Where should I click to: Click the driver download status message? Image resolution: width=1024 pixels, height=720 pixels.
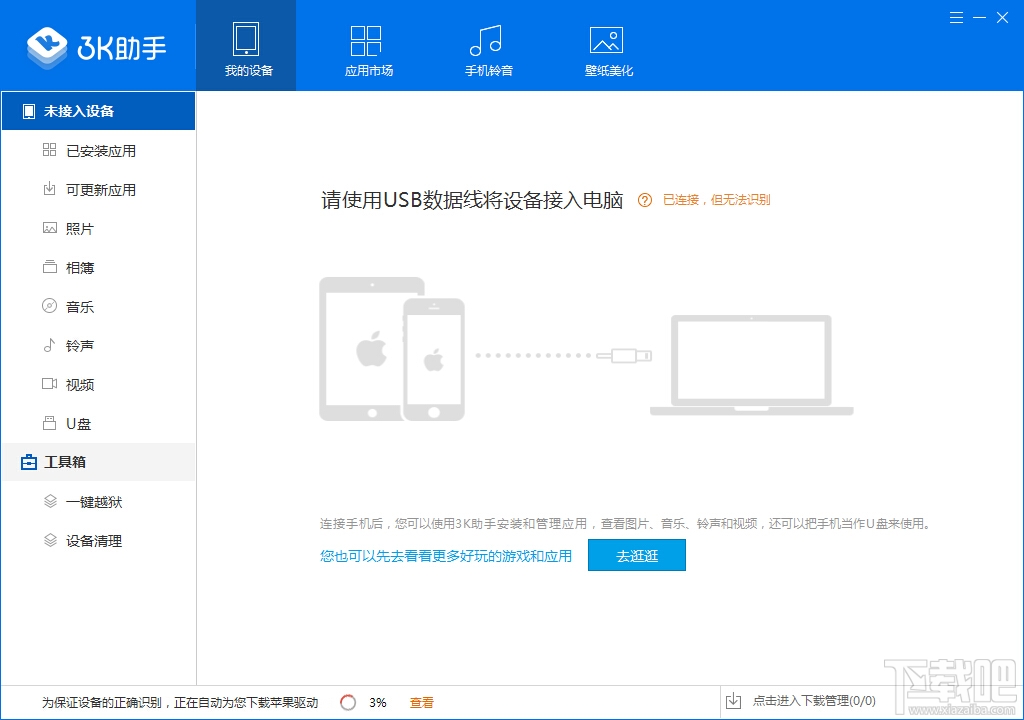(x=180, y=703)
